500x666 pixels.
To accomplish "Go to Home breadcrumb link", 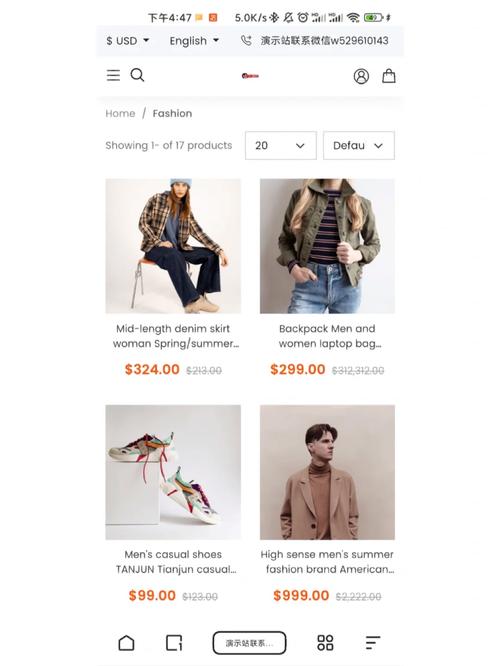I will [120, 113].
